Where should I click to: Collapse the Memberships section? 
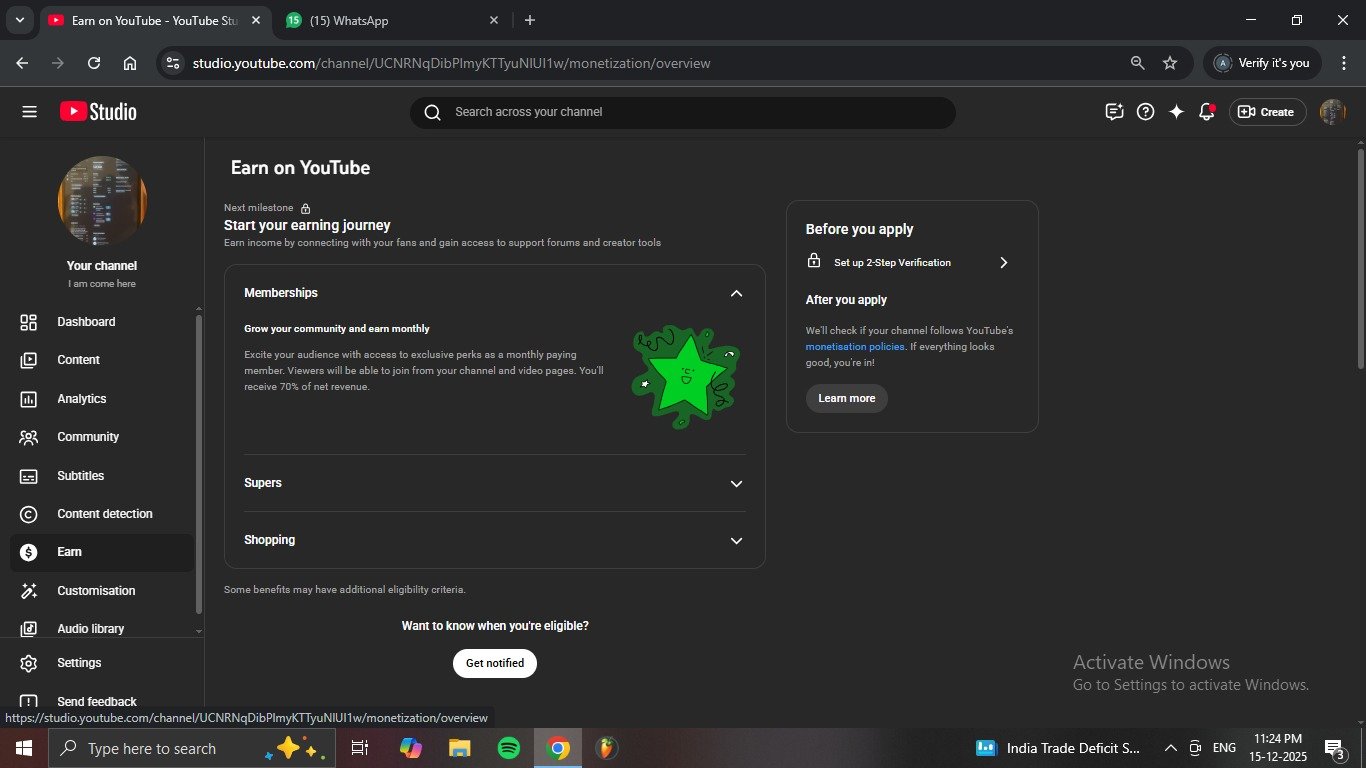(x=736, y=293)
